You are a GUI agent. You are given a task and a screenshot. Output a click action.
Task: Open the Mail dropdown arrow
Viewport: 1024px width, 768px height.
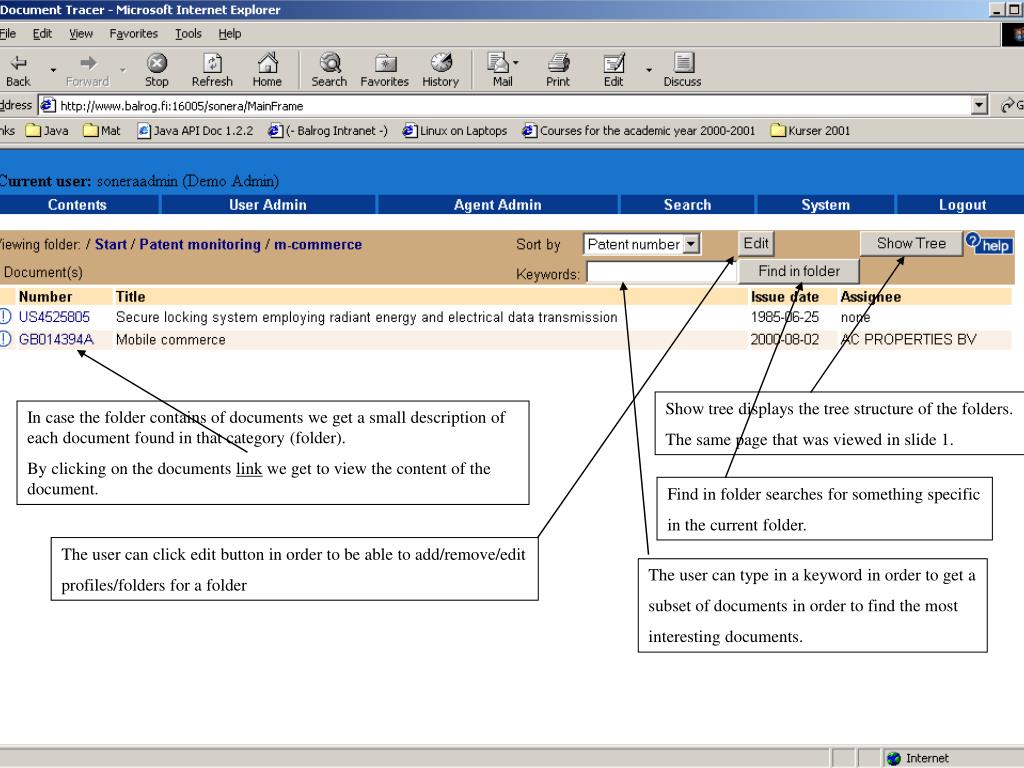516,63
